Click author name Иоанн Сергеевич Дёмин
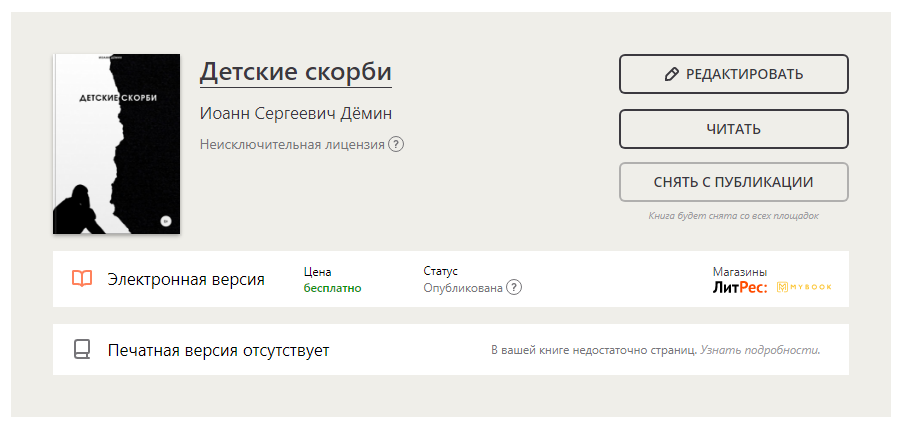The image size is (899, 425). [296, 114]
